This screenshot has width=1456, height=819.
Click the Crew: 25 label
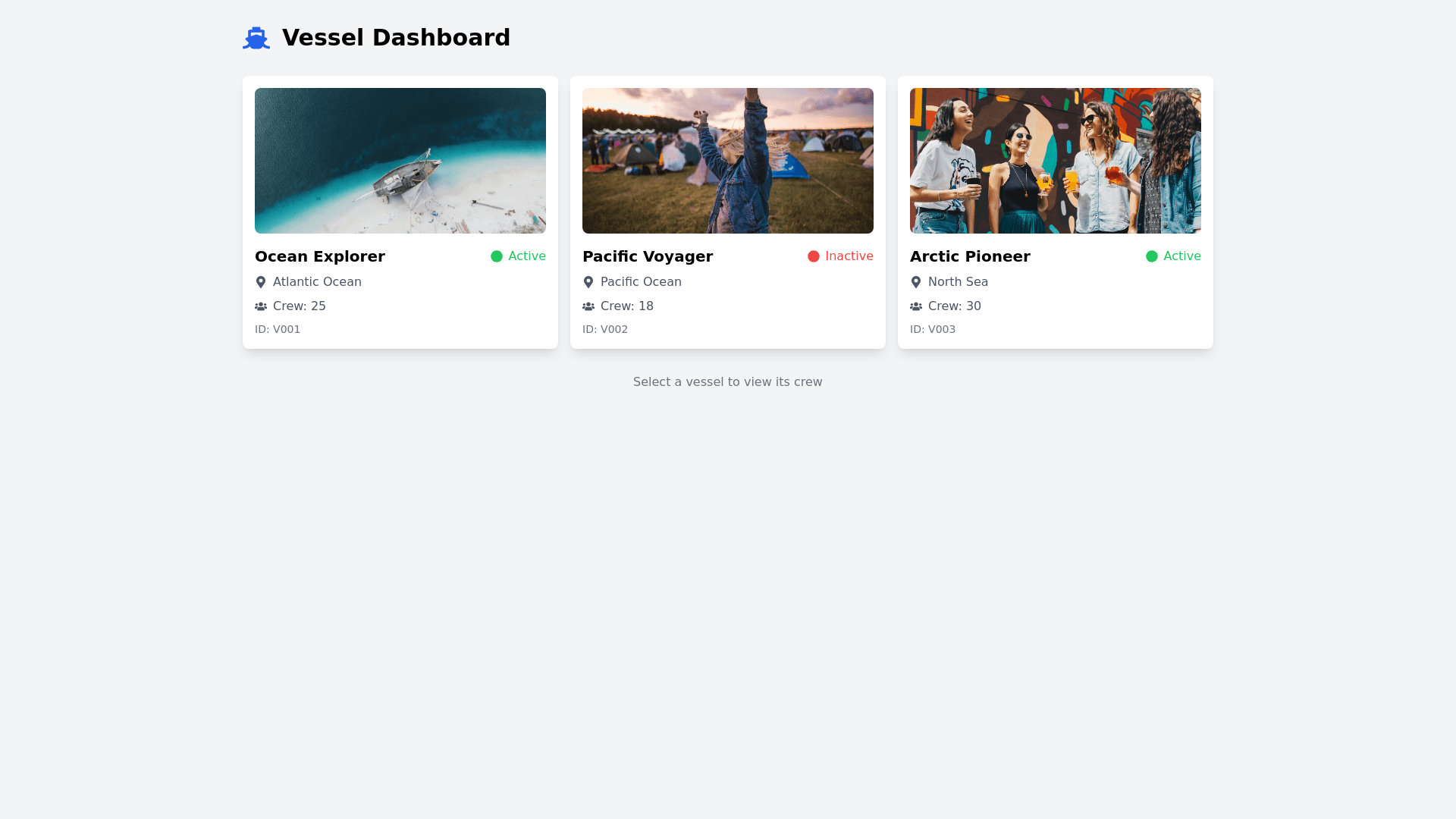tap(300, 306)
